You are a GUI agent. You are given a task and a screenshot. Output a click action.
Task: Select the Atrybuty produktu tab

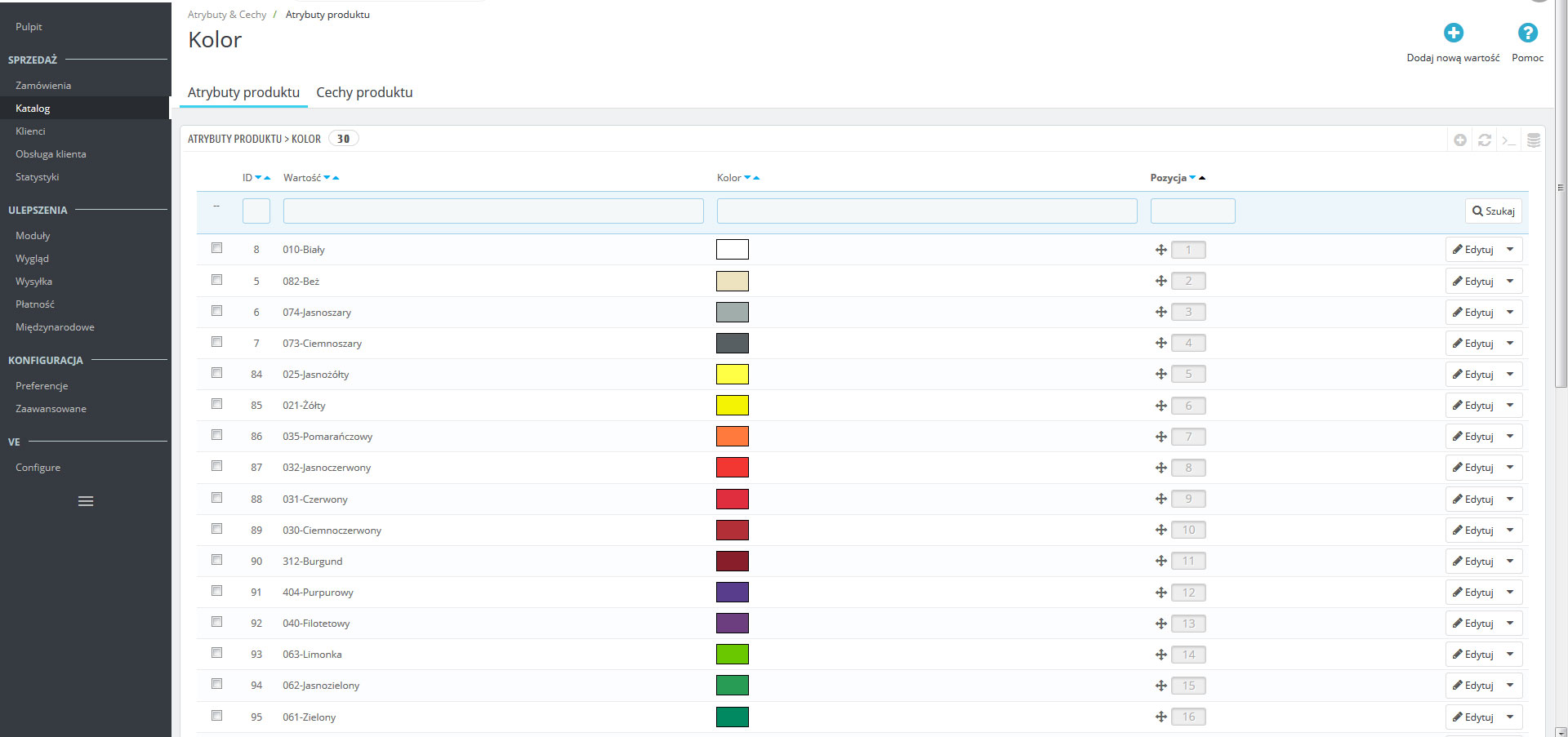click(243, 92)
